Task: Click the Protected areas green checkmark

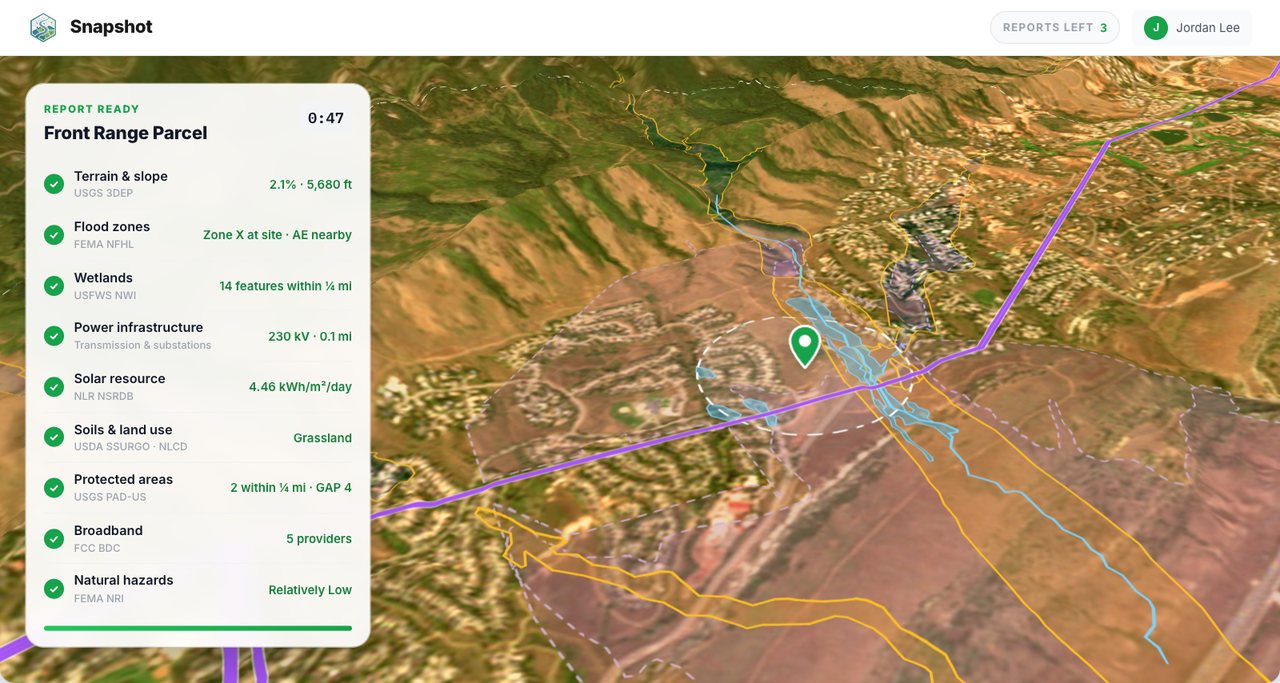Action: [x=54, y=488]
